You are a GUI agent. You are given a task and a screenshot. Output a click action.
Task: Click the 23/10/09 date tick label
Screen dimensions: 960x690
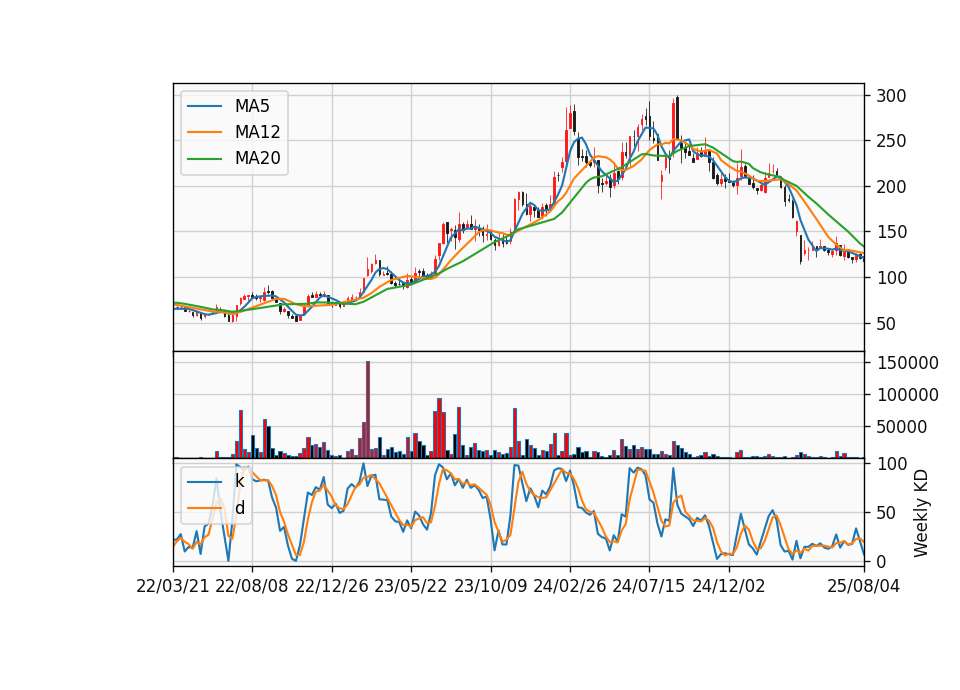490,586
